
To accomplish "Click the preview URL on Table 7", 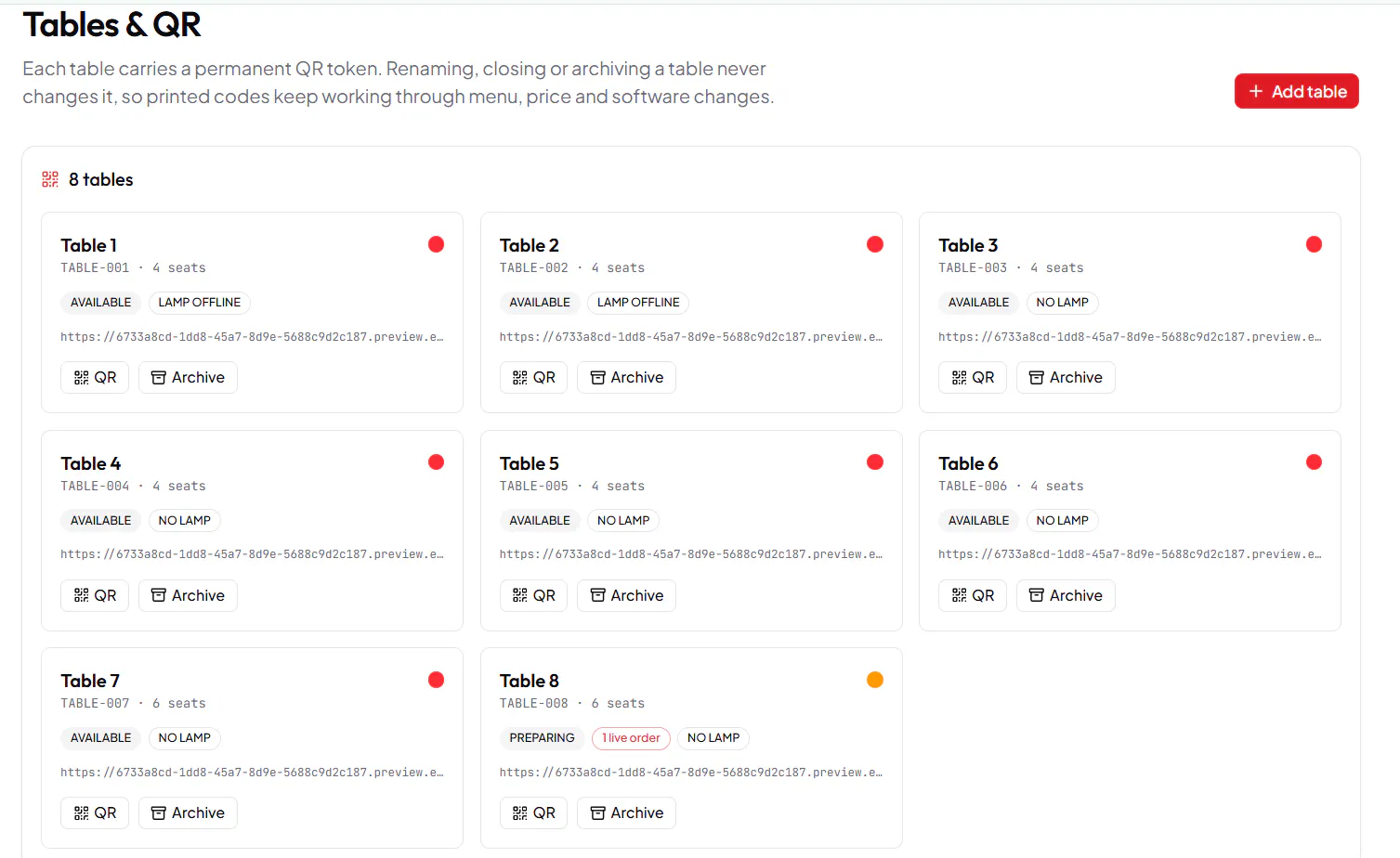I will click(252, 773).
